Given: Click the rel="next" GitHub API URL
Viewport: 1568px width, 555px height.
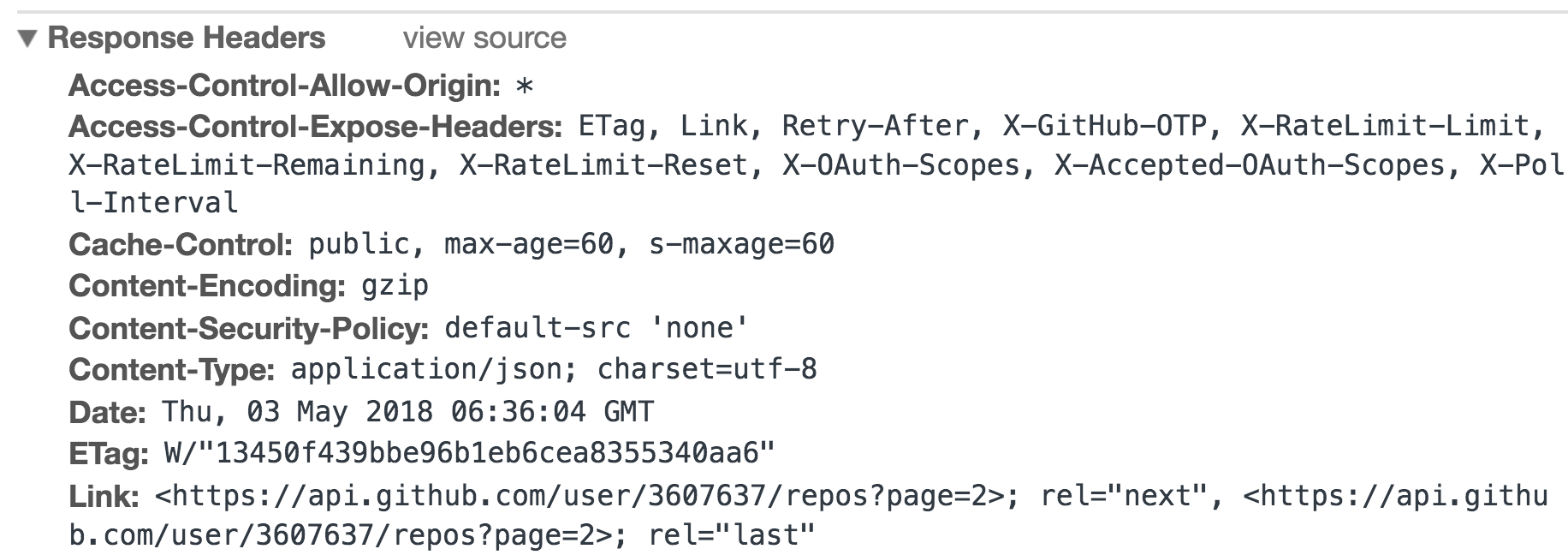Looking at the screenshot, I should tap(580, 496).
